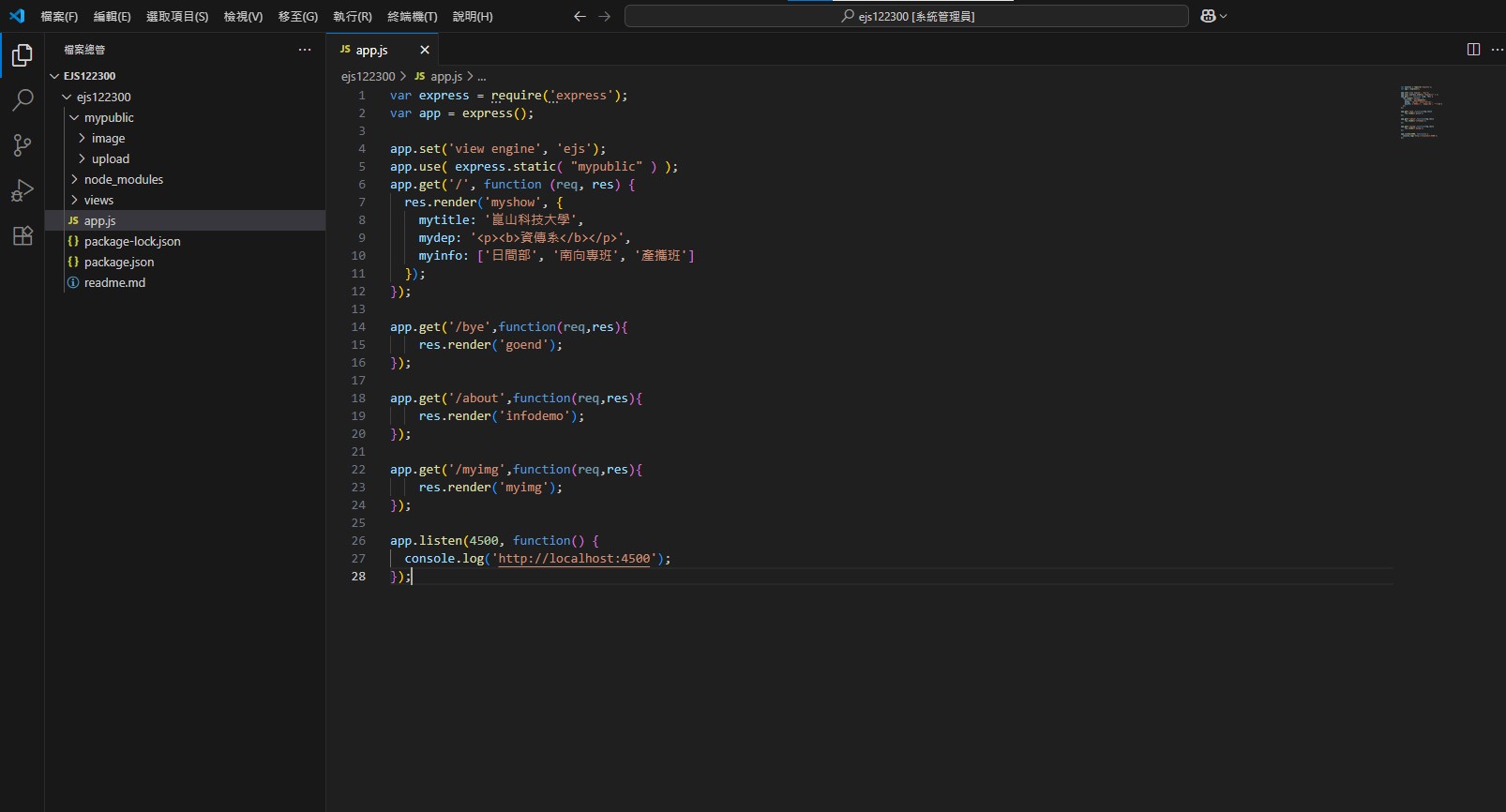Close the app.js editor tab
This screenshot has width=1506, height=812.
pyautogui.click(x=425, y=50)
